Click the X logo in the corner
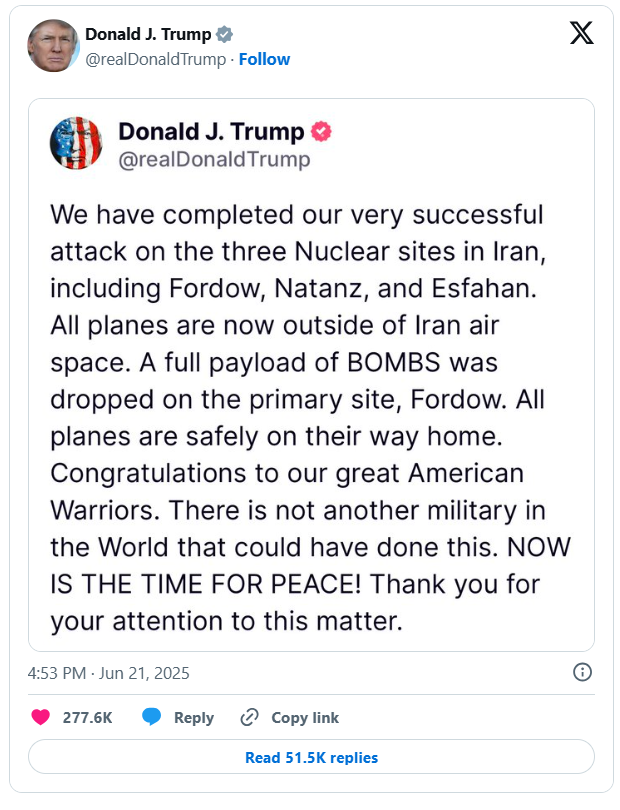This screenshot has width=620, height=810. pyautogui.click(x=581, y=34)
